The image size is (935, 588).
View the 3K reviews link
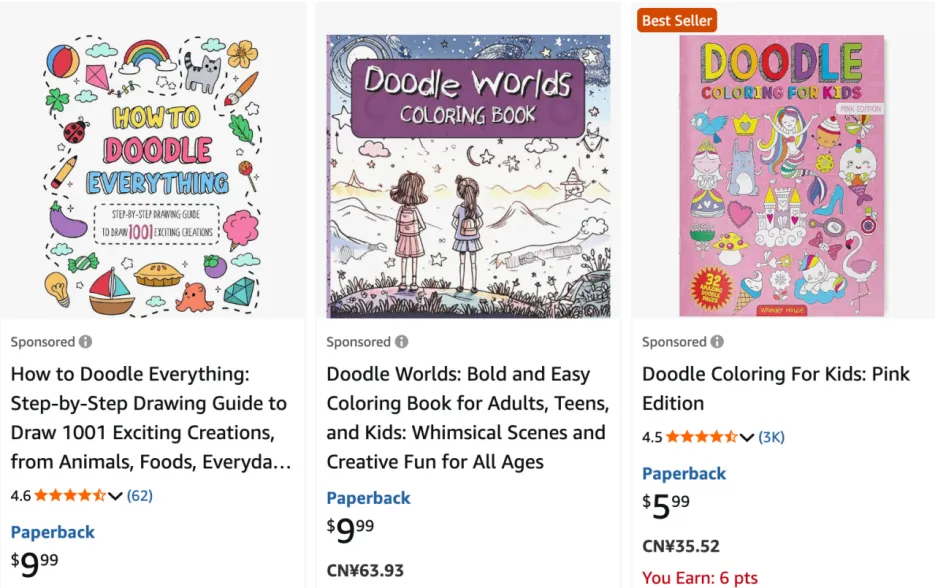pyautogui.click(x=772, y=437)
